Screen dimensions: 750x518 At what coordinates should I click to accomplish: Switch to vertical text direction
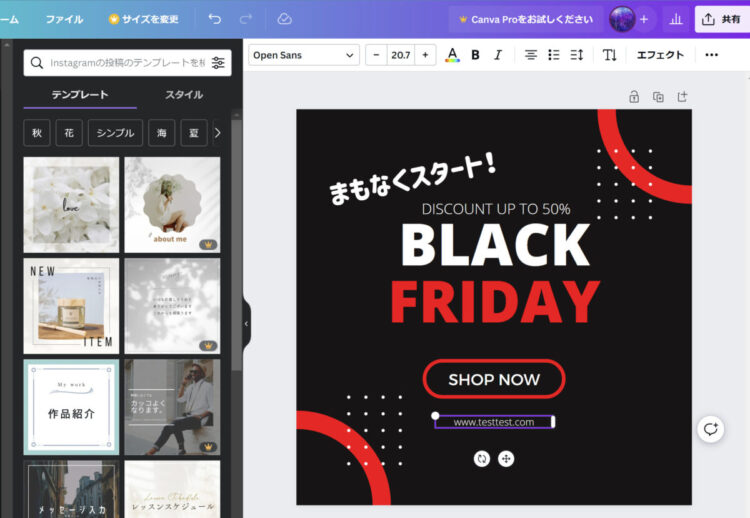[x=609, y=55]
